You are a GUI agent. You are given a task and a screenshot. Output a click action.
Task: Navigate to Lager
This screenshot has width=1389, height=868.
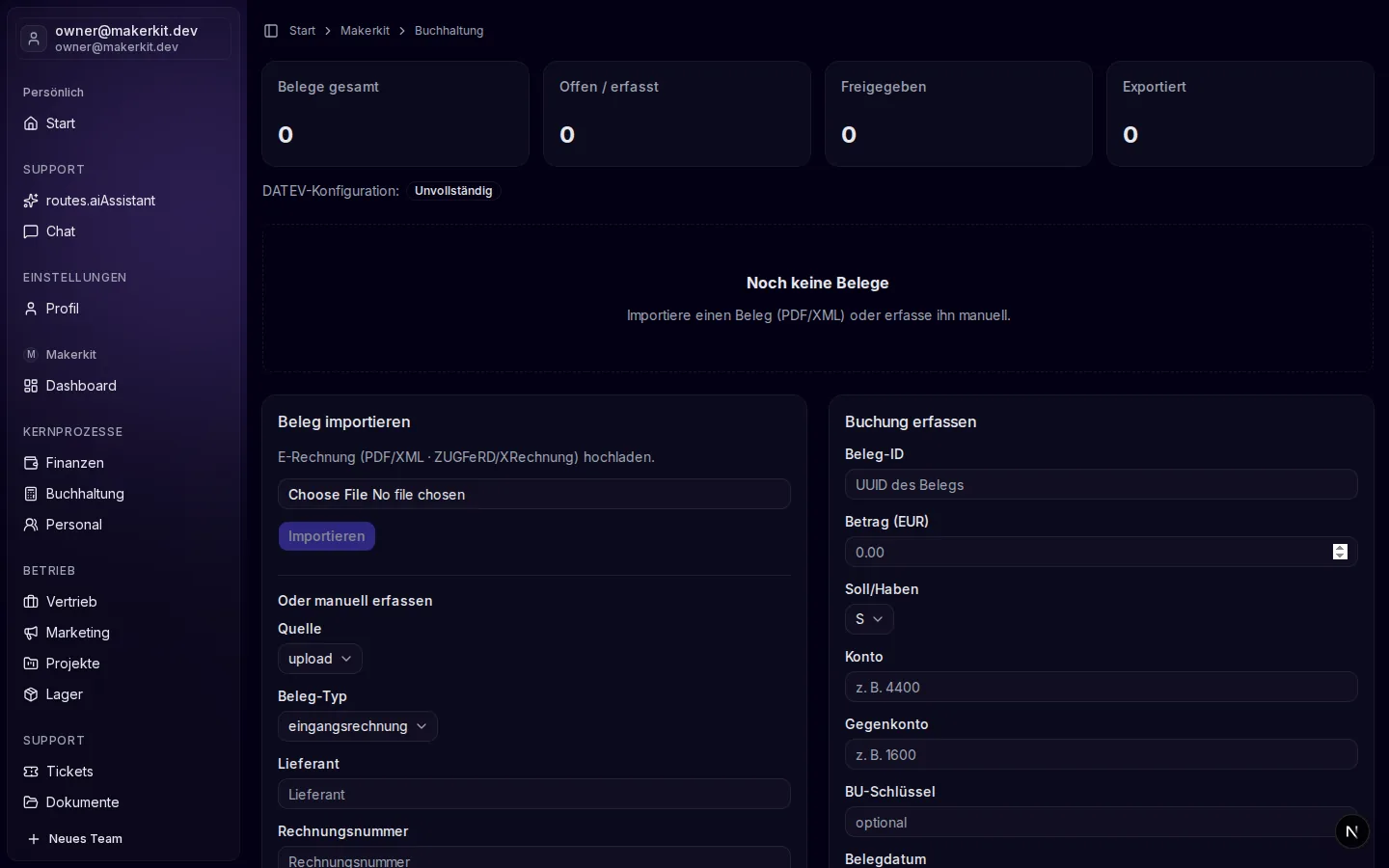coord(123,694)
